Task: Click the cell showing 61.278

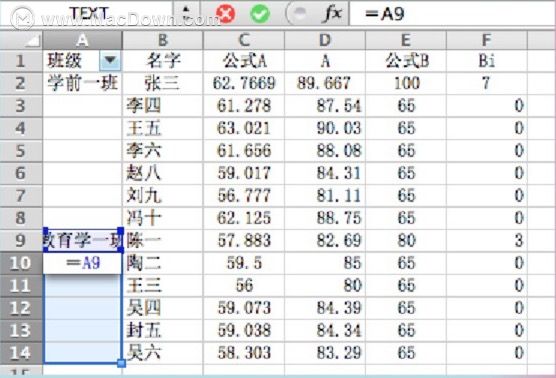Action: point(244,106)
